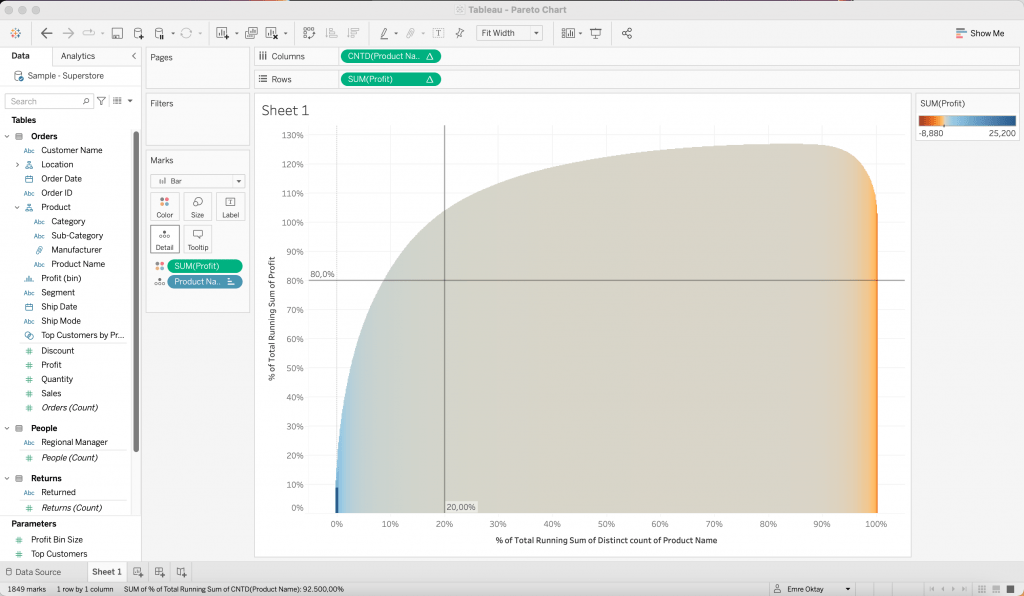Click the SUM(Profit) color legend gradient
Screen dimensions: 1024x596
pos(966,121)
